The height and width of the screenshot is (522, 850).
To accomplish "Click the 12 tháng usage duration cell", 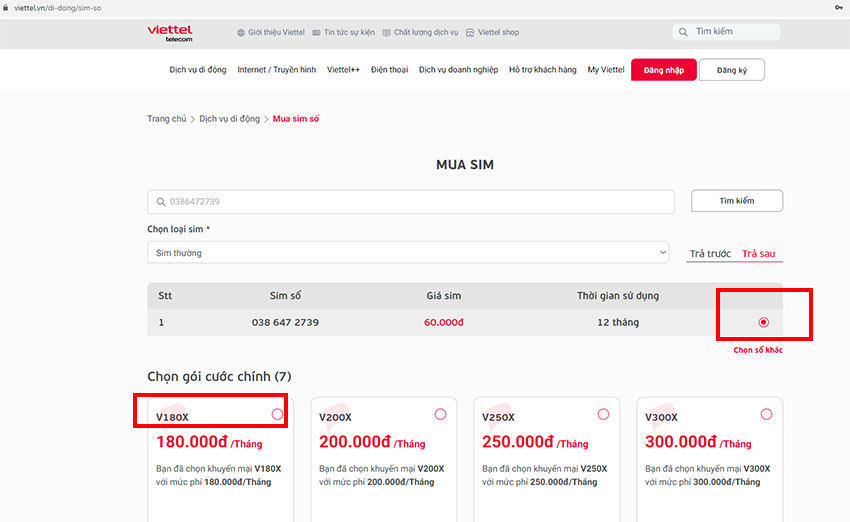I will click(x=618, y=322).
